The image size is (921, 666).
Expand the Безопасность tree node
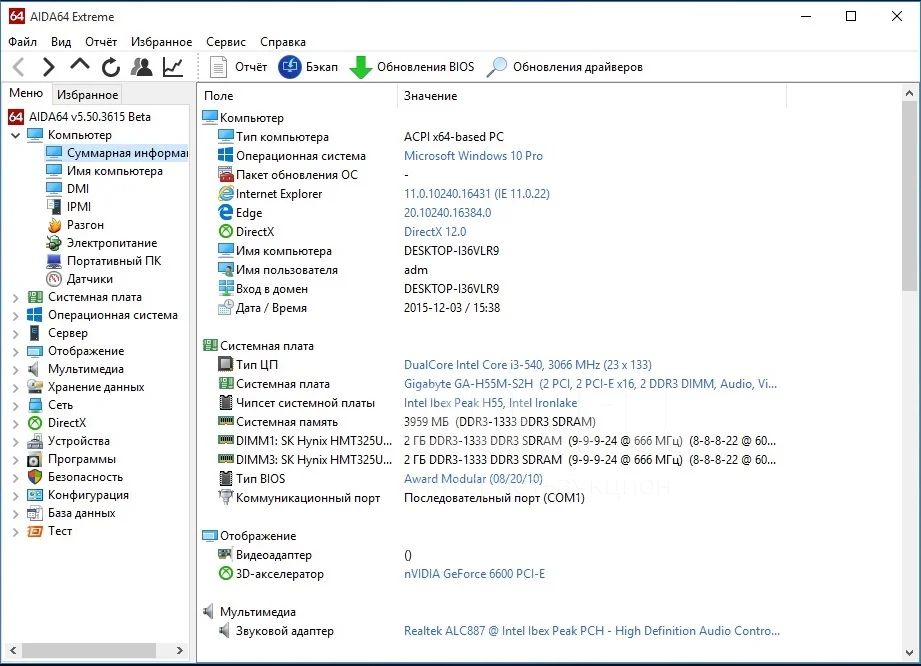[16, 477]
